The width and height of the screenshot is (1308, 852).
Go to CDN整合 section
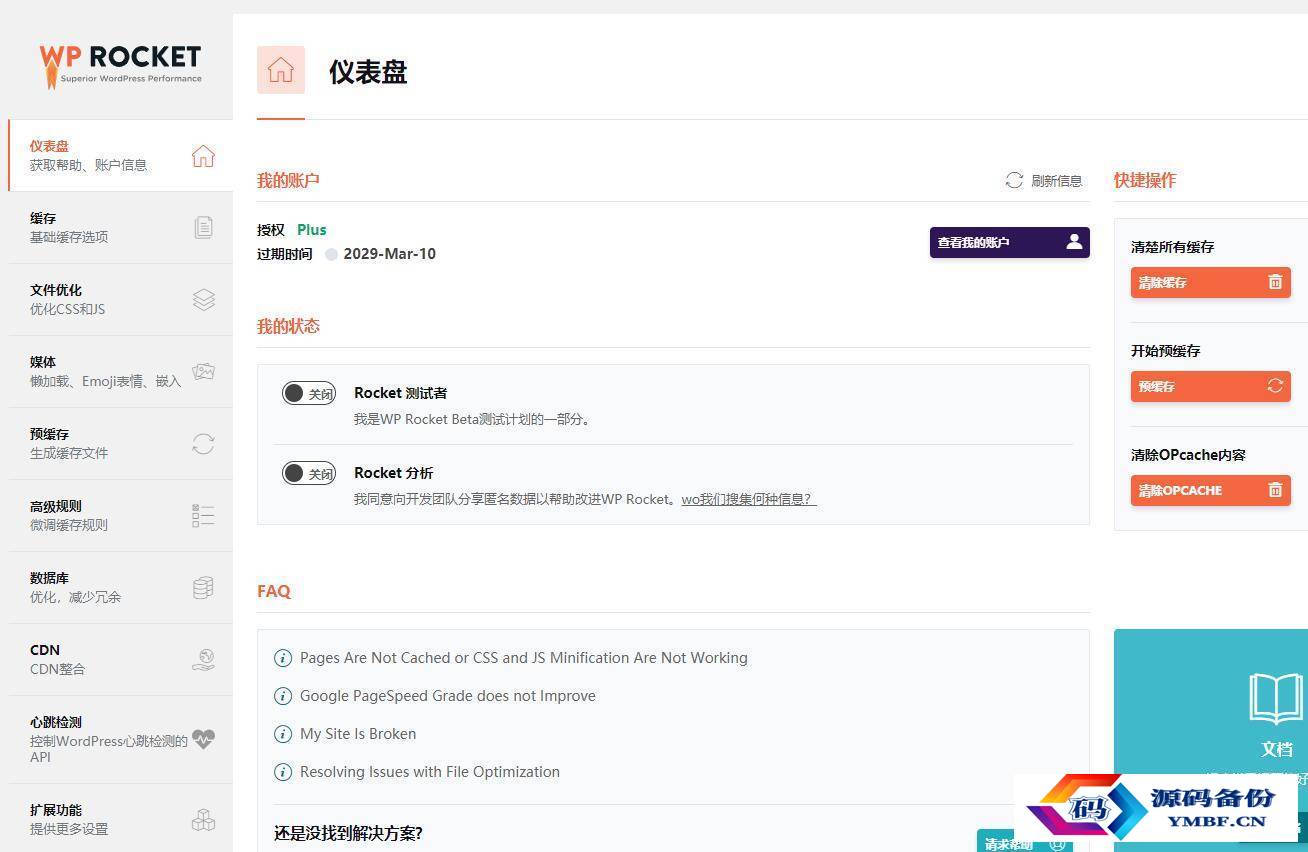tap(120, 659)
